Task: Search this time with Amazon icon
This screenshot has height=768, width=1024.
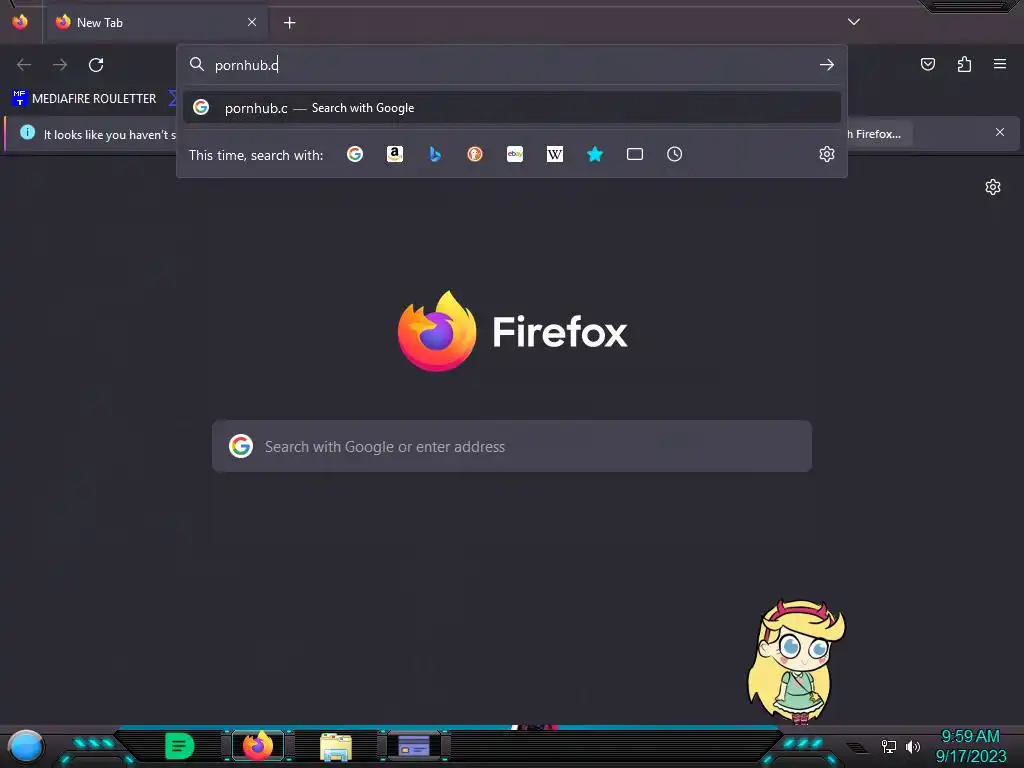Action: coord(394,154)
